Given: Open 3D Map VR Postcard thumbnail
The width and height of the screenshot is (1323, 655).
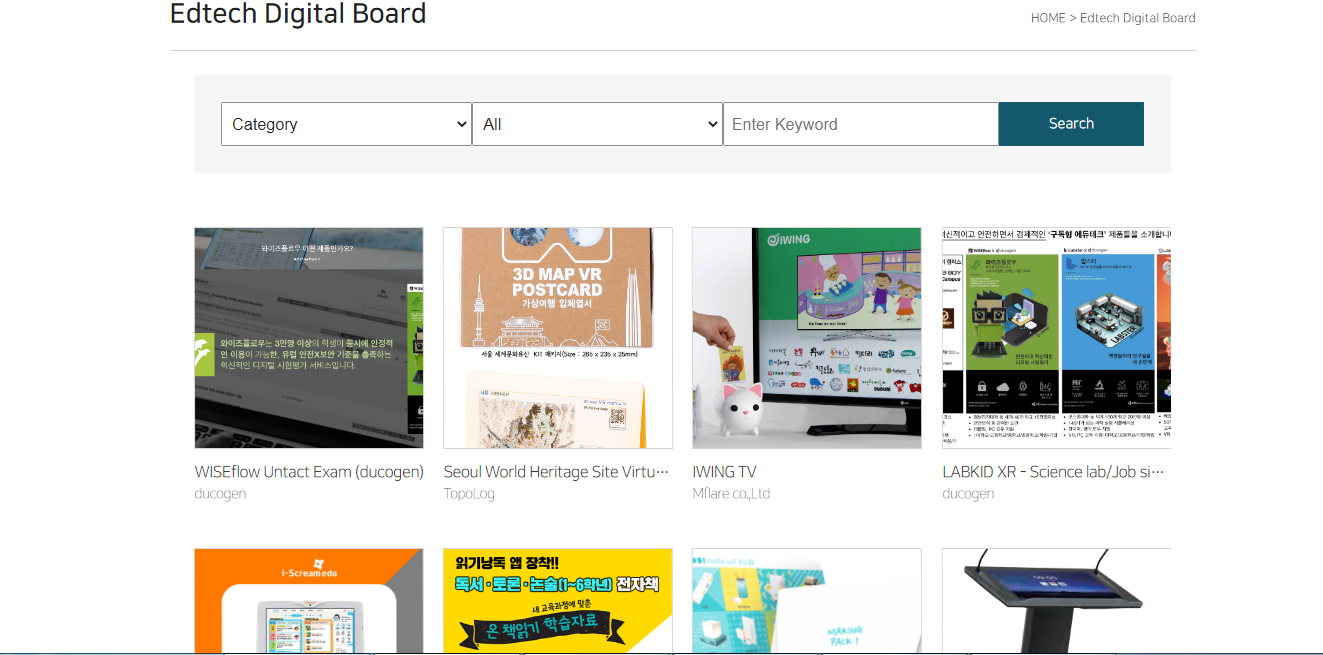Looking at the screenshot, I should tap(558, 338).
